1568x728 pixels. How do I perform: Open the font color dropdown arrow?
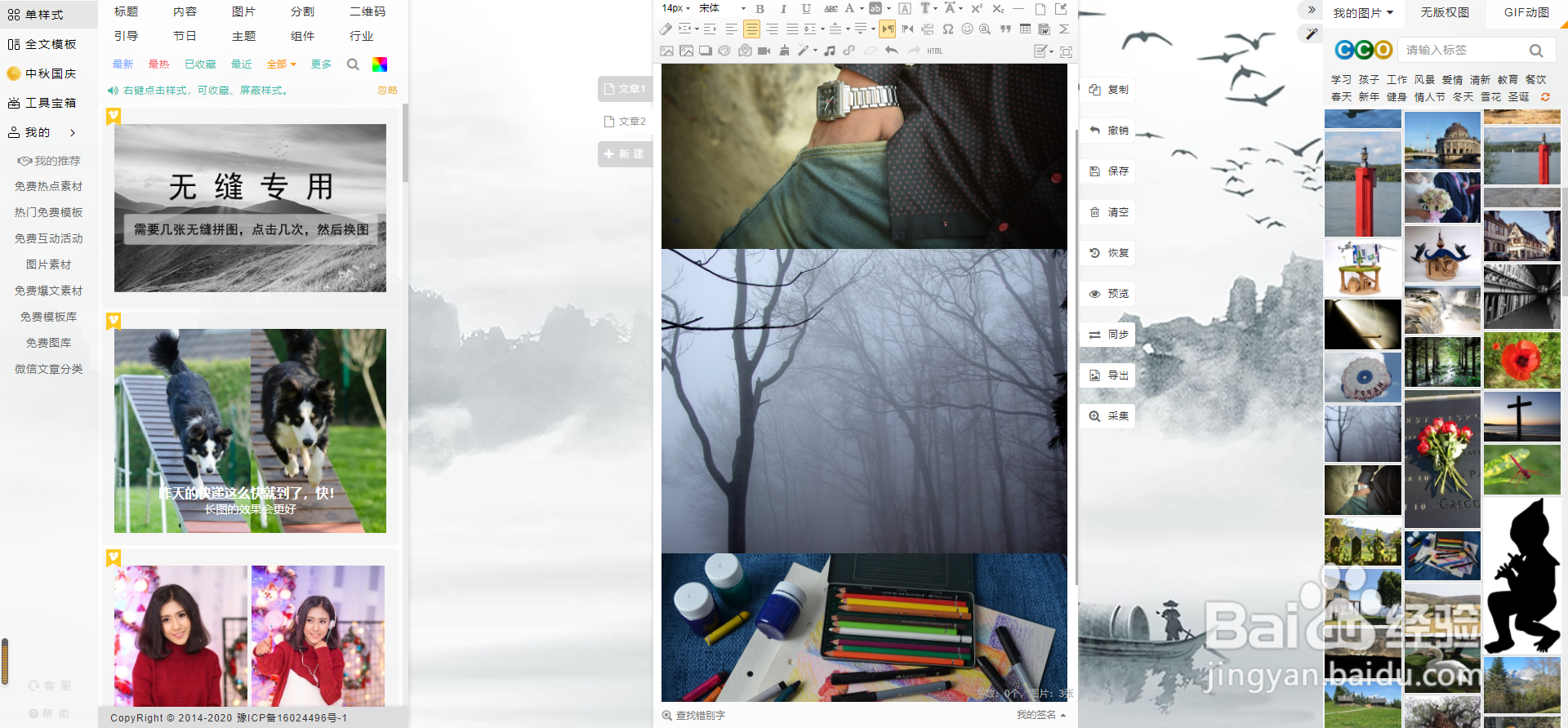click(x=862, y=9)
